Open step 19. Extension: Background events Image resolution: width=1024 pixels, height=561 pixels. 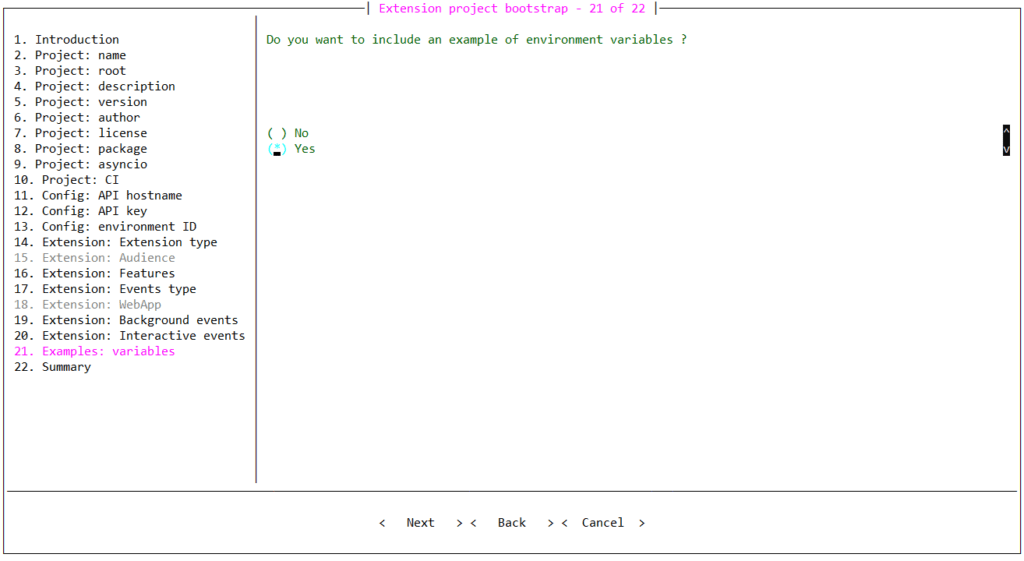point(126,320)
